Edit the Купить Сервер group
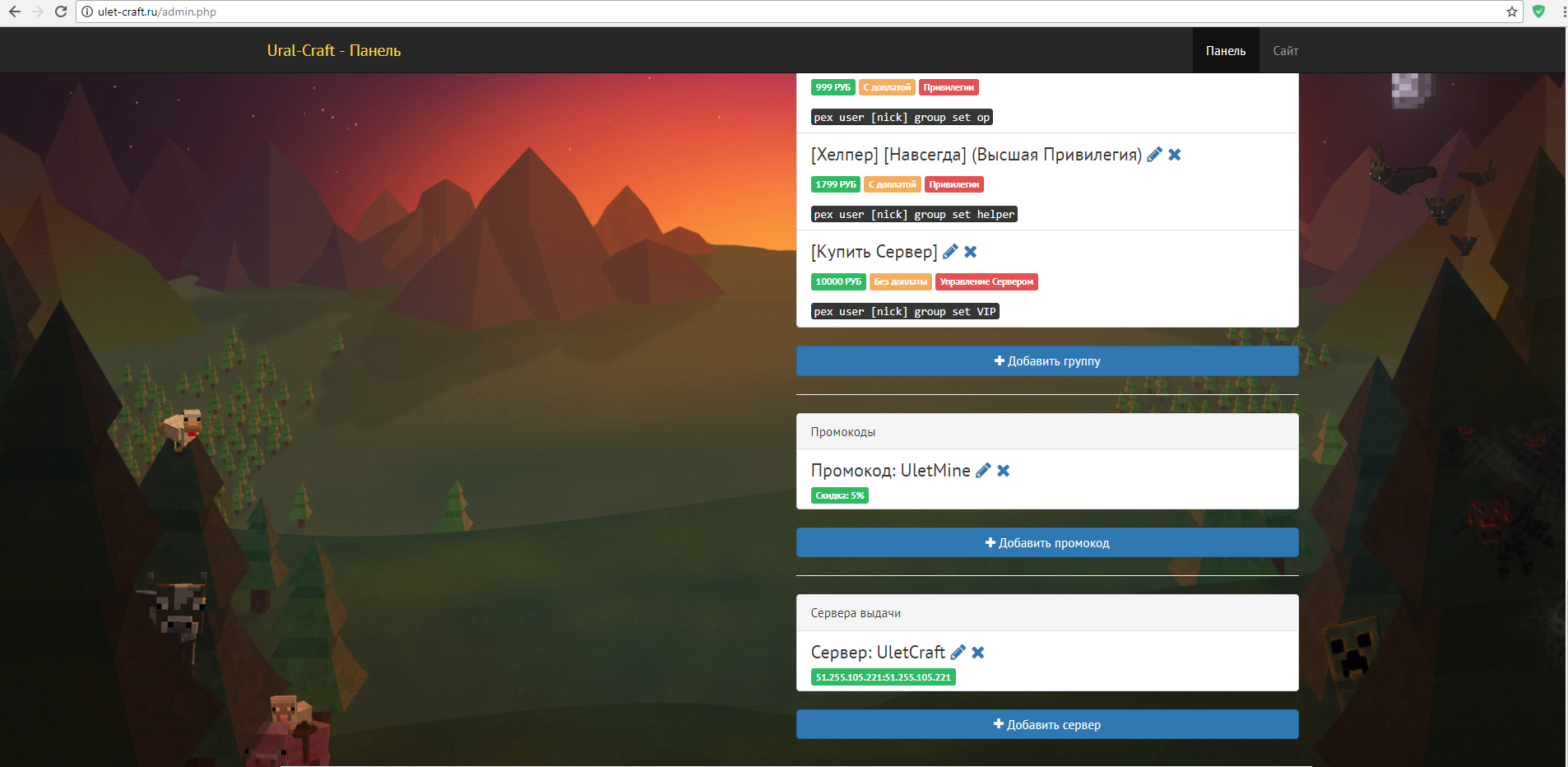This screenshot has height=767, width=1568. tap(950, 252)
